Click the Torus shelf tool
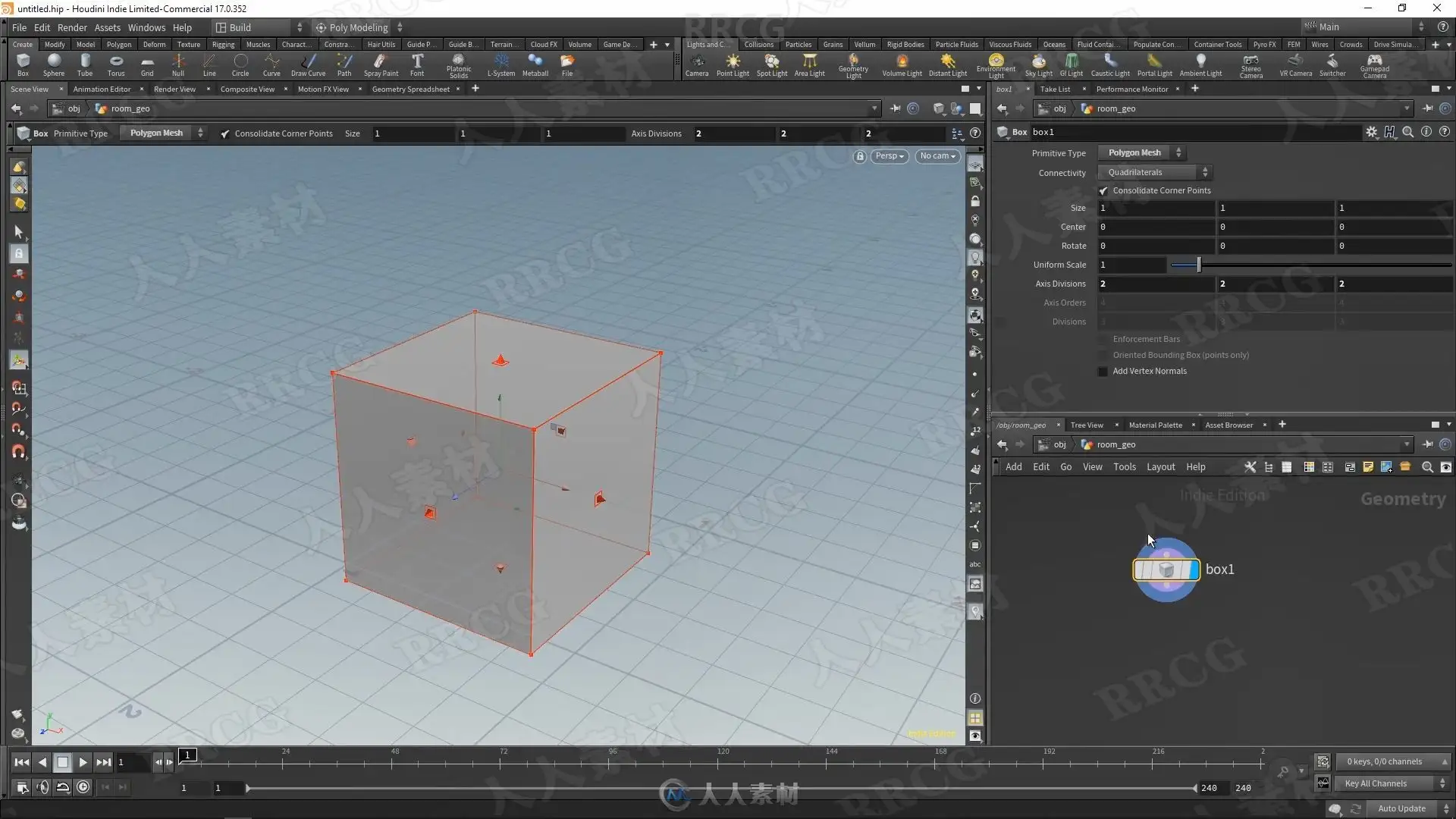Screen dimensions: 1456x819 tap(115, 64)
